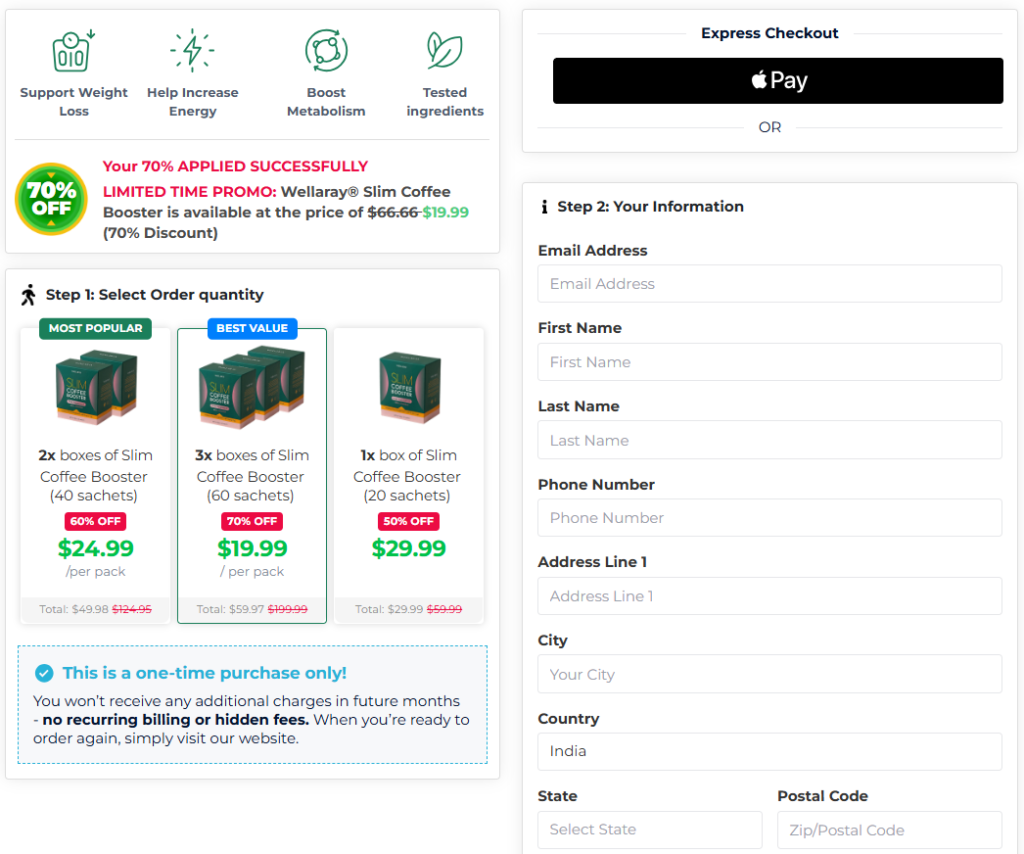Click 'Step 2: Your Information' heading
Viewport: 1024px width, 854px height.
pyautogui.click(x=650, y=207)
